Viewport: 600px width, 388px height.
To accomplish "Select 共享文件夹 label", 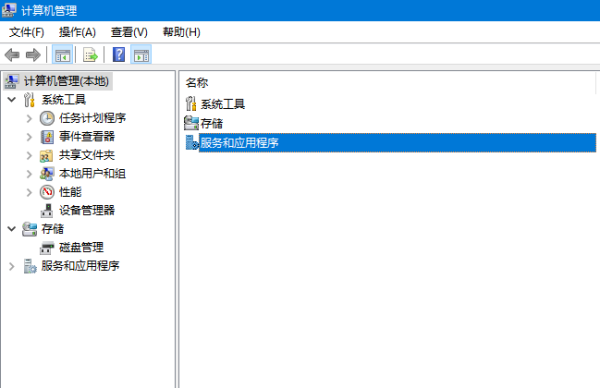I will 87,155.
